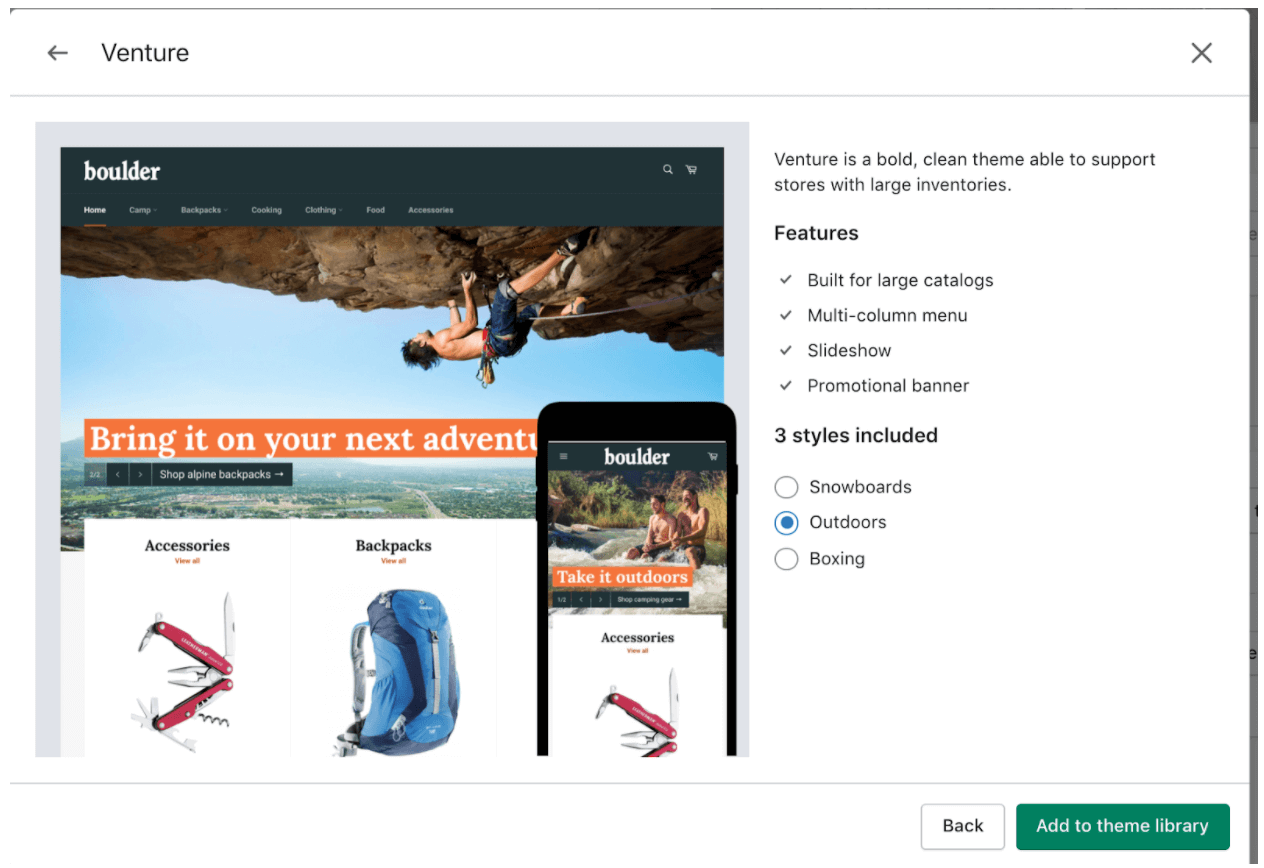
Task: Click the Slideshow feature text
Action: pyautogui.click(x=849, y=350)
